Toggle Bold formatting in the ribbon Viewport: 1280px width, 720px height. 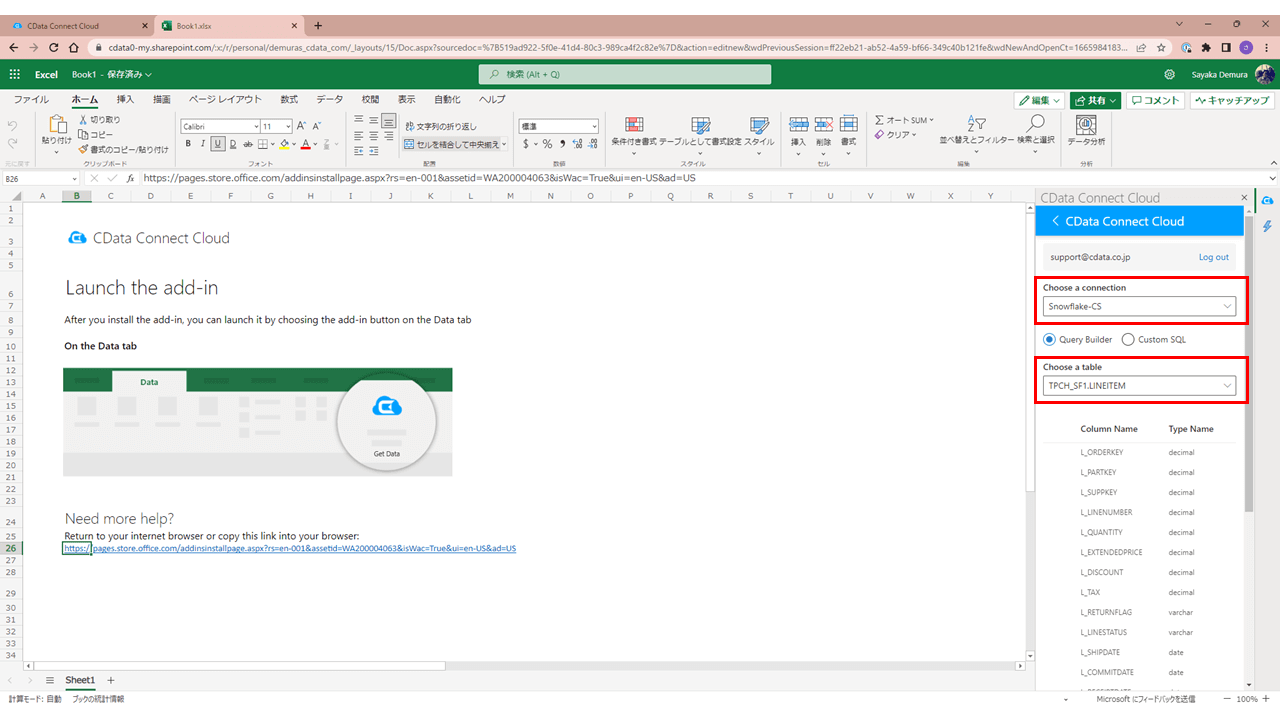(188, 144)
